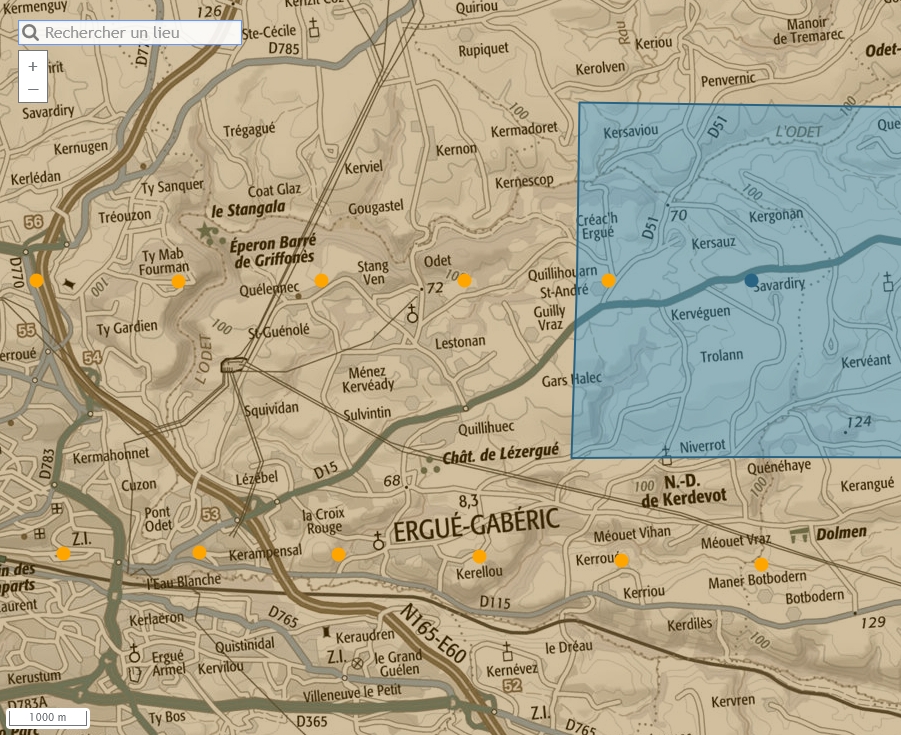This screenshot has height=735, width=901.
Task: Select orange marker near Kerellou
Action: click(x=479, y=556)
